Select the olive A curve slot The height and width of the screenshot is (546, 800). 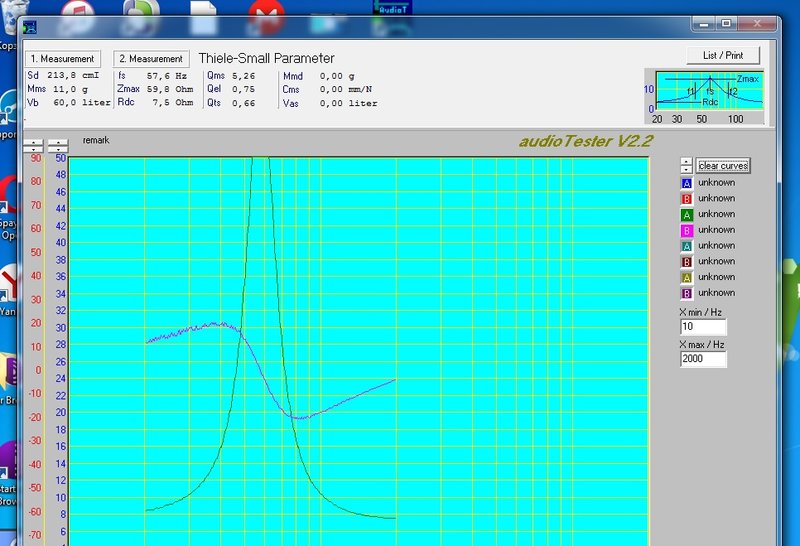coord(687,278)
